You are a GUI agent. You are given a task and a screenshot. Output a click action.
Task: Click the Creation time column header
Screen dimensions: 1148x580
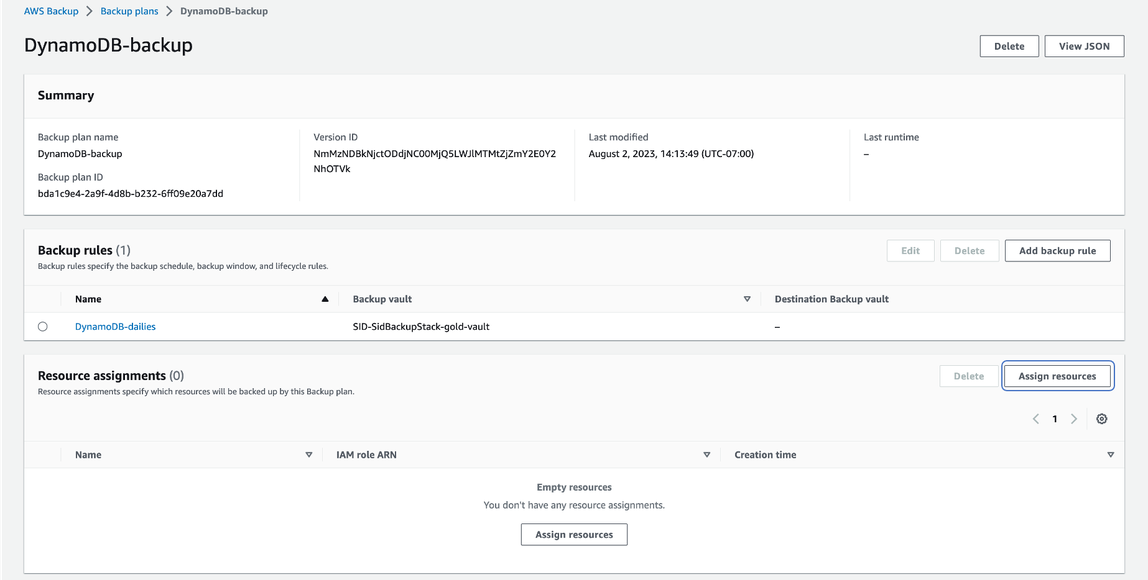pyautogui.click(x=765, y=455)
